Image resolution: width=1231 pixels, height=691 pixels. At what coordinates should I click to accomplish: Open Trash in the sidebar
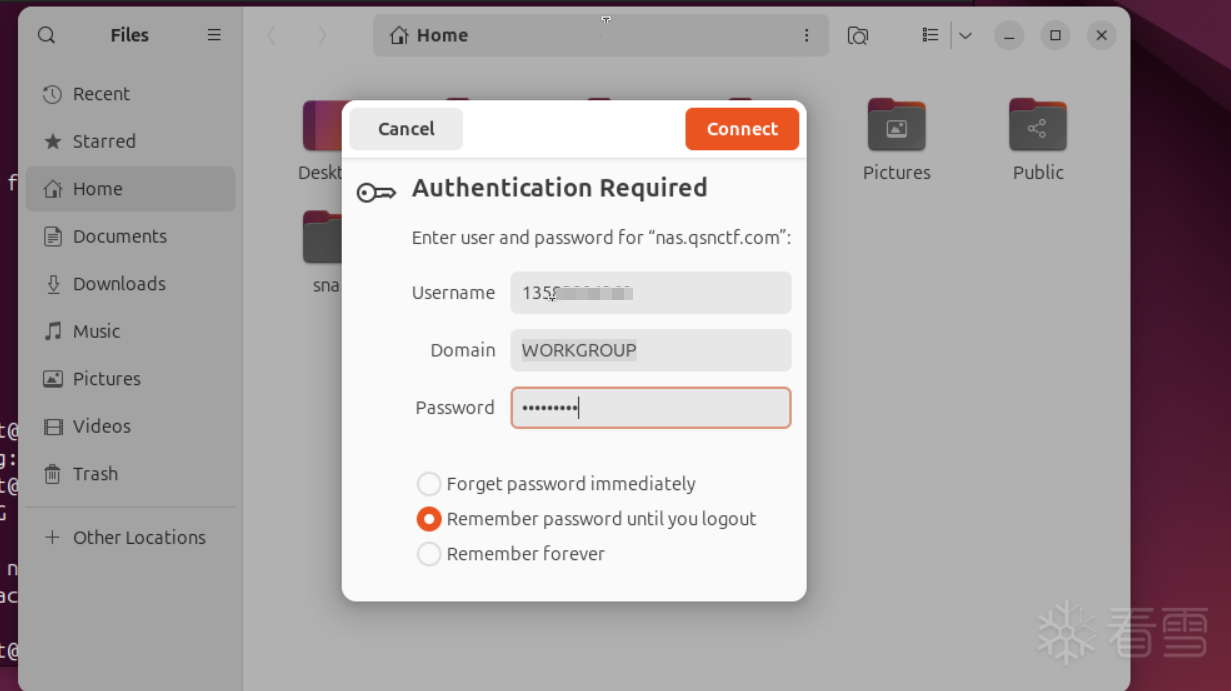[95, 474]
